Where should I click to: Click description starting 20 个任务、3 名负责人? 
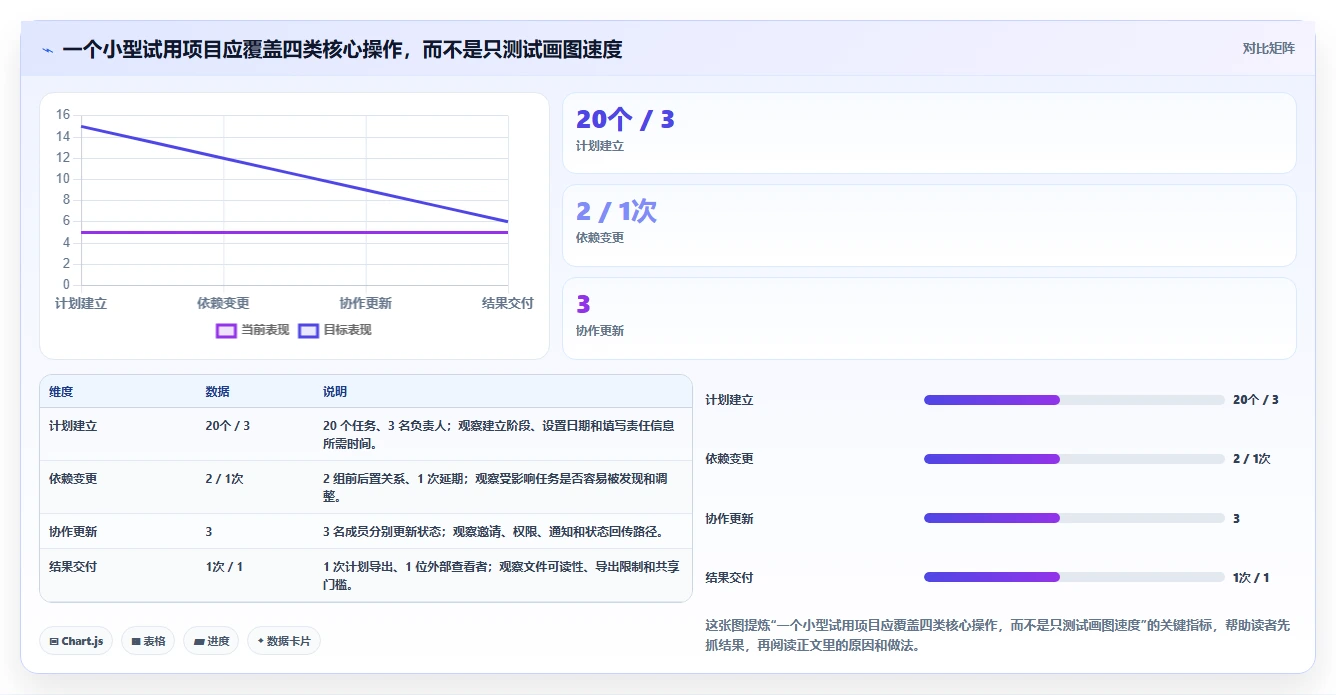[501, 434]
